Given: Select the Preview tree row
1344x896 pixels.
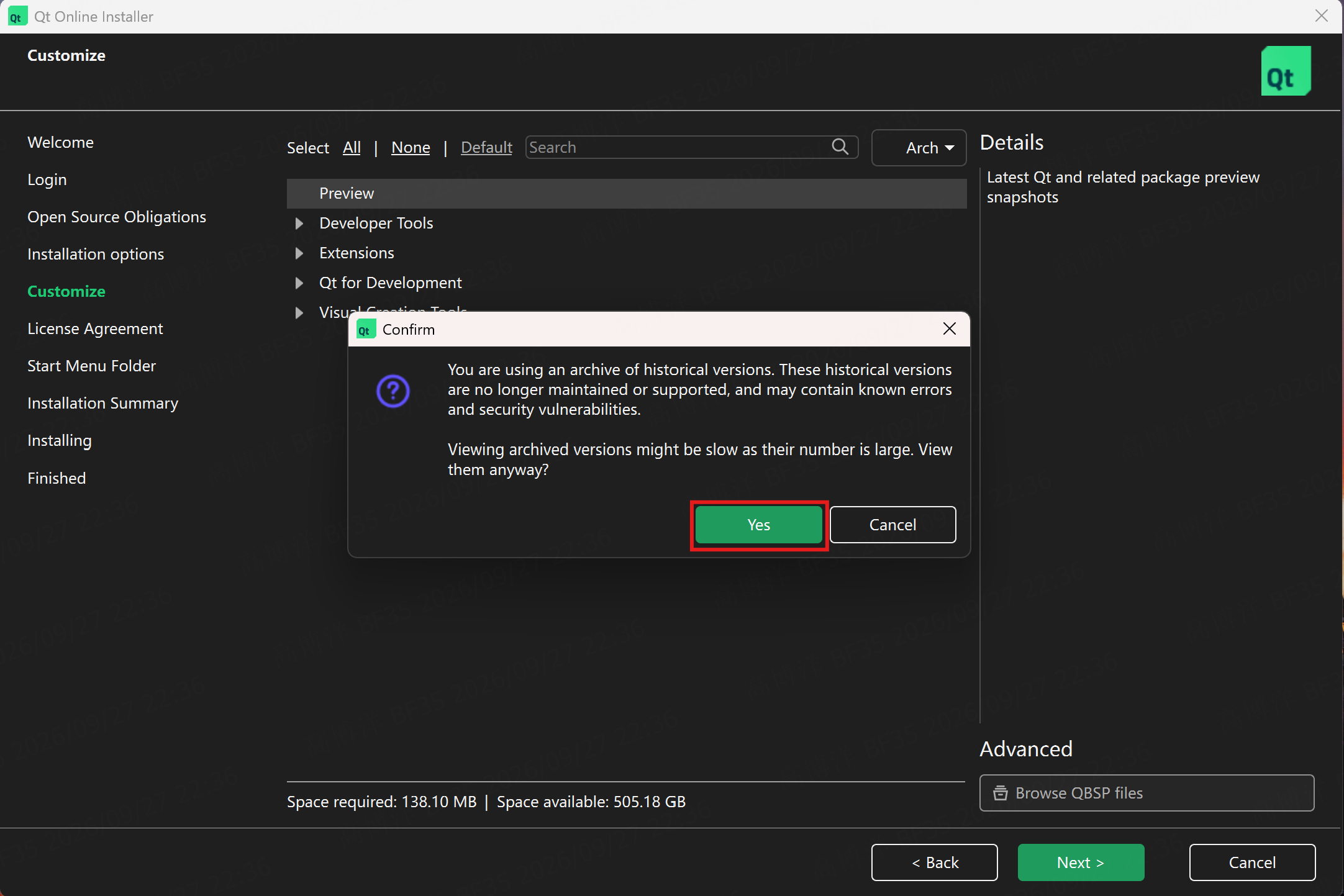Looking at the screenshot, I should pyautogui.click(x=627, y=193).
